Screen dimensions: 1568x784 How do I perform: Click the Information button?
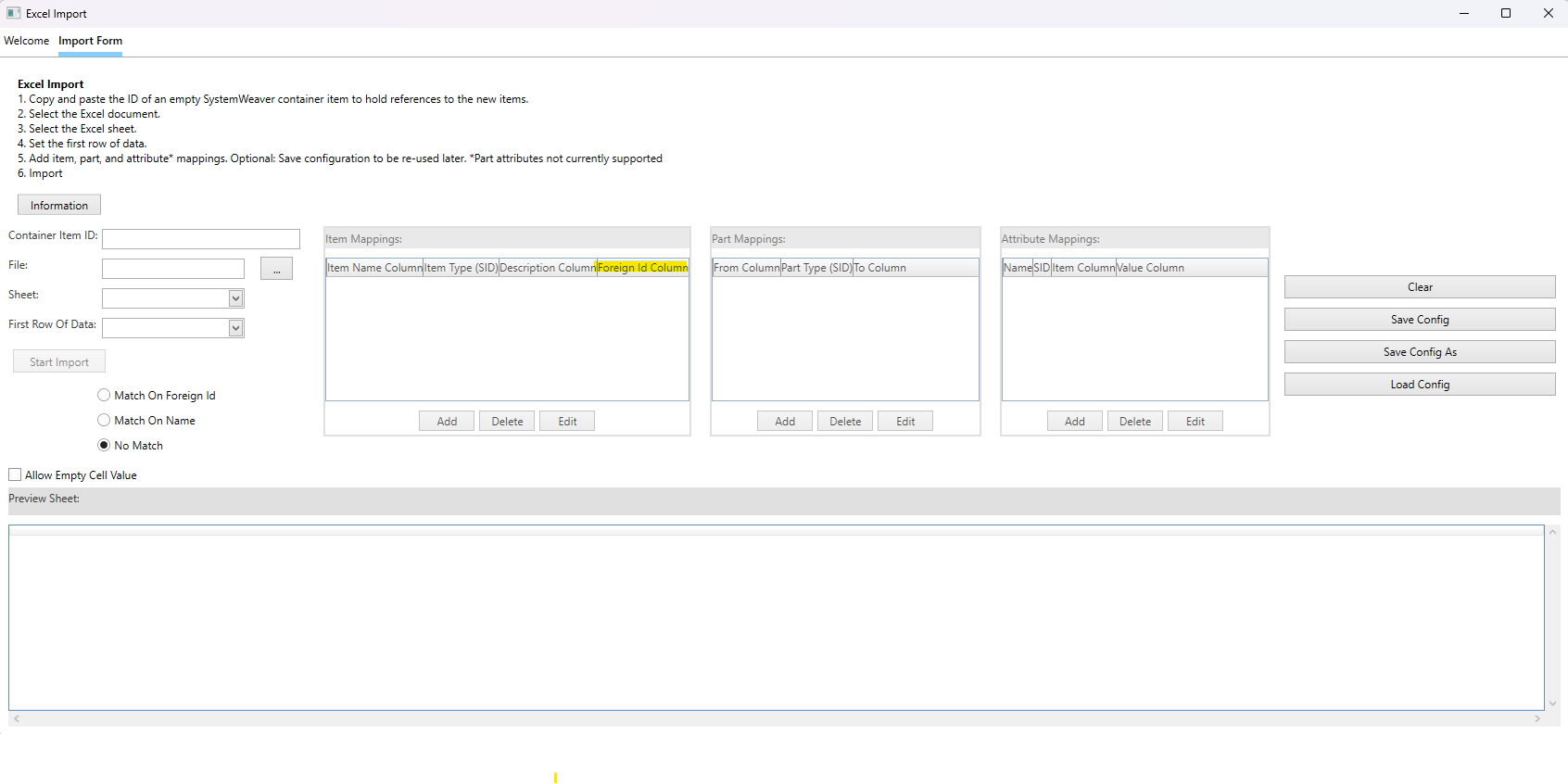pos(59,205)
